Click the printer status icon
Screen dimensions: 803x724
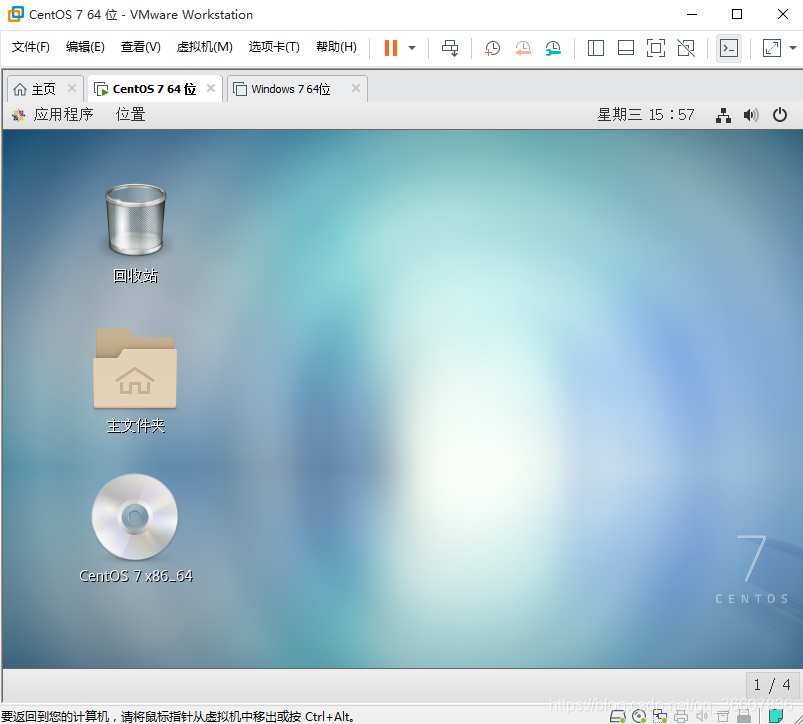[x=681, y=716]
